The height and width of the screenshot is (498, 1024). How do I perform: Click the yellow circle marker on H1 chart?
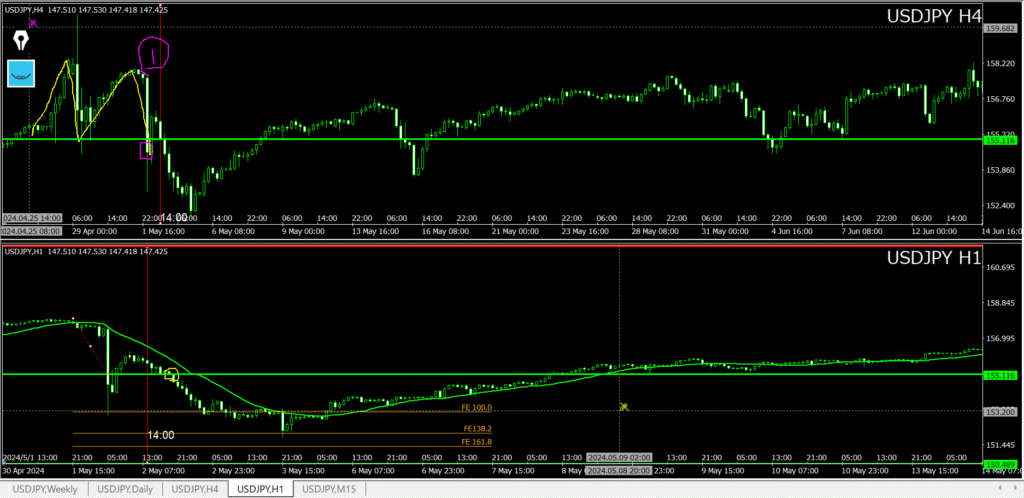(x=172, y=375)
